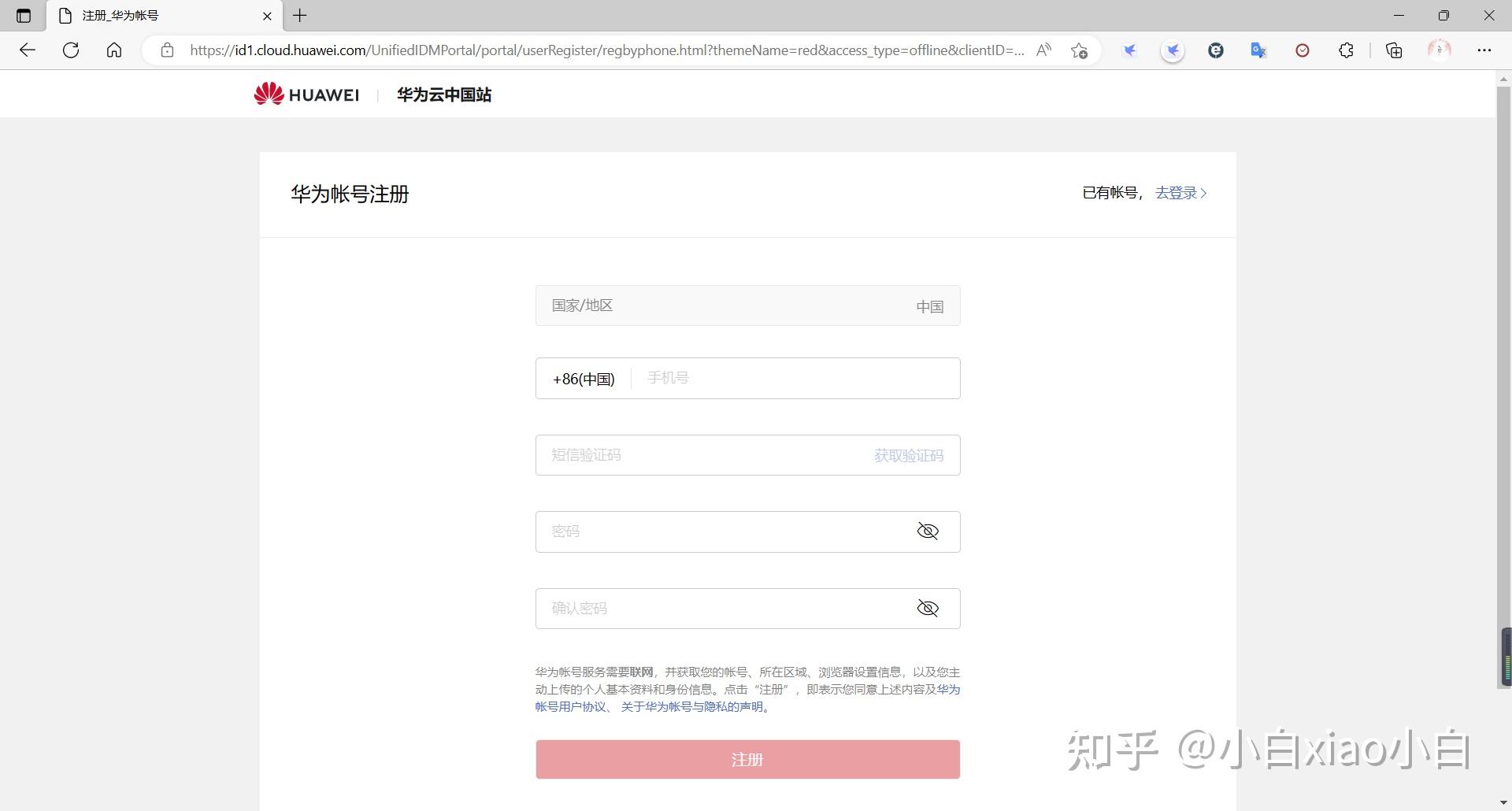Click 获取验证码 to request code
1512x811 pixels.
pyautogui.click(x=909, y=456)
